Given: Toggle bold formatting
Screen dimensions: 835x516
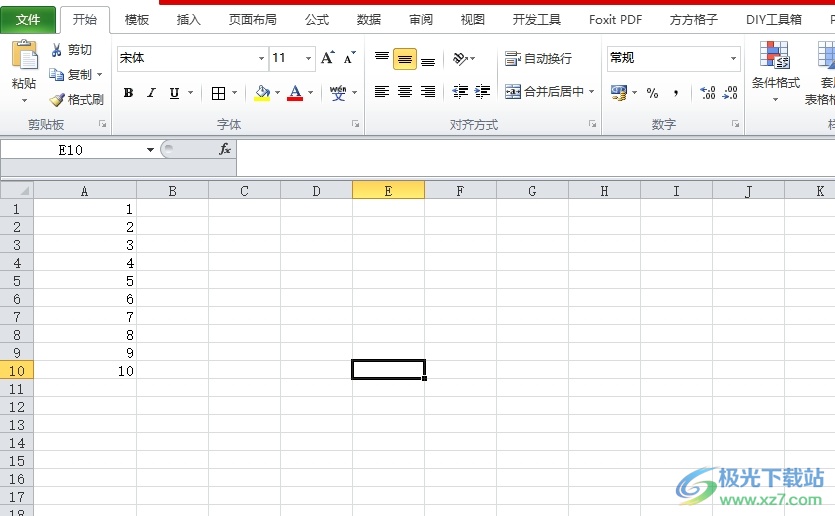Looking at the screenshot, I should (128, 93).
